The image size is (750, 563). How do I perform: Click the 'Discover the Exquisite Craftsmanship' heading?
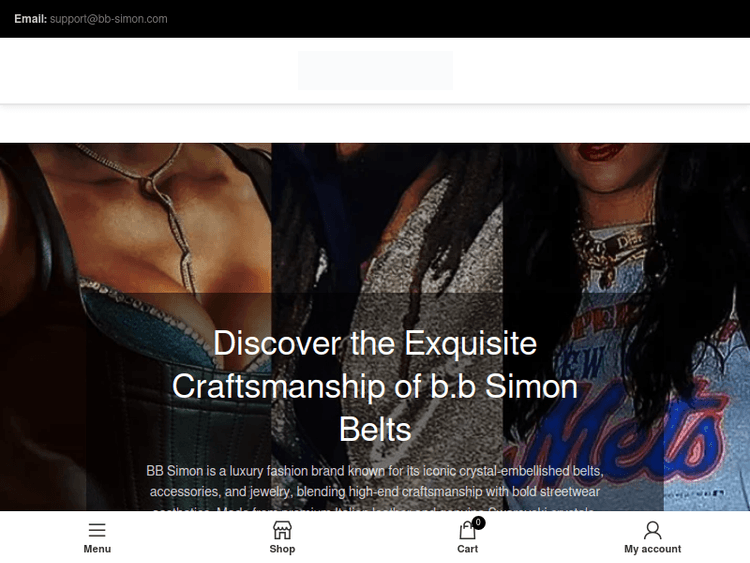pos(375,386)
